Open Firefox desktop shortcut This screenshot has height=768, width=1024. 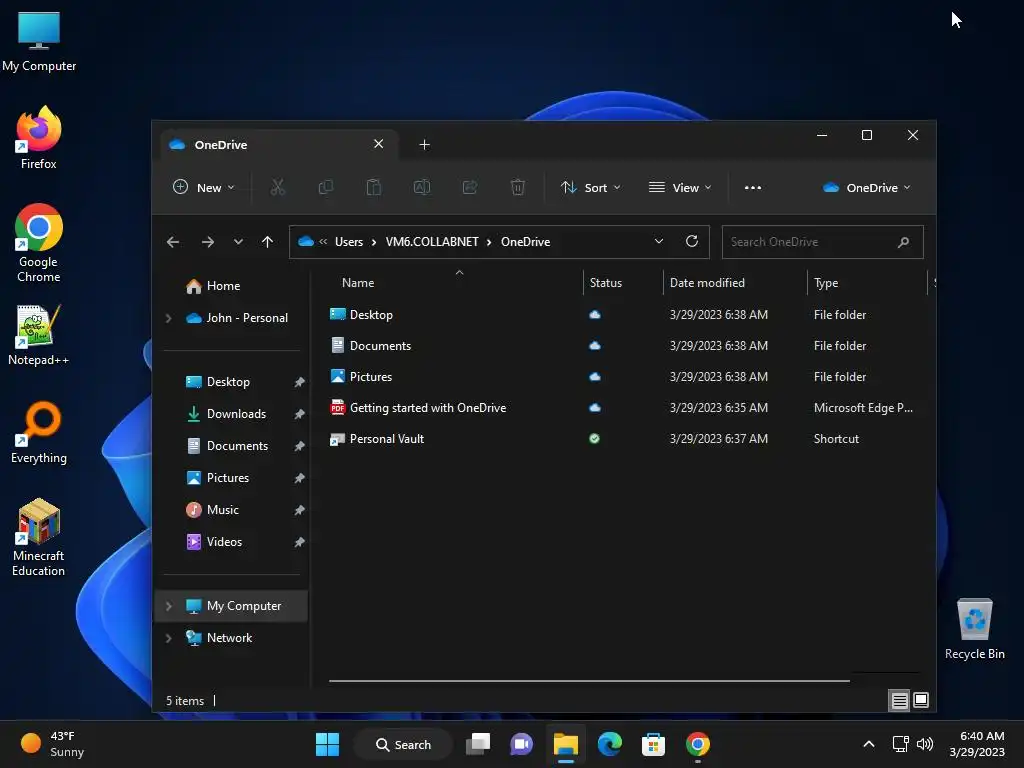point(39,138)
